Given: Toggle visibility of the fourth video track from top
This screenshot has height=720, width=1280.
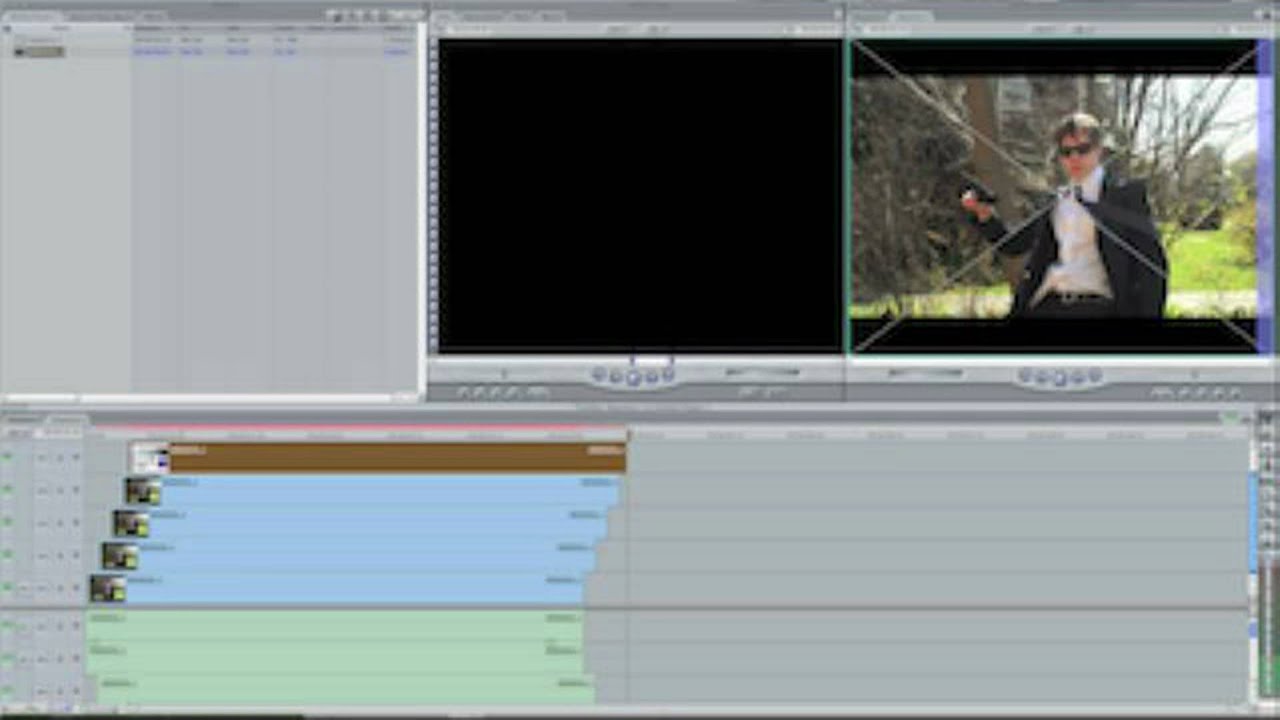Looking at the screenshot, I should click(8, 555).
